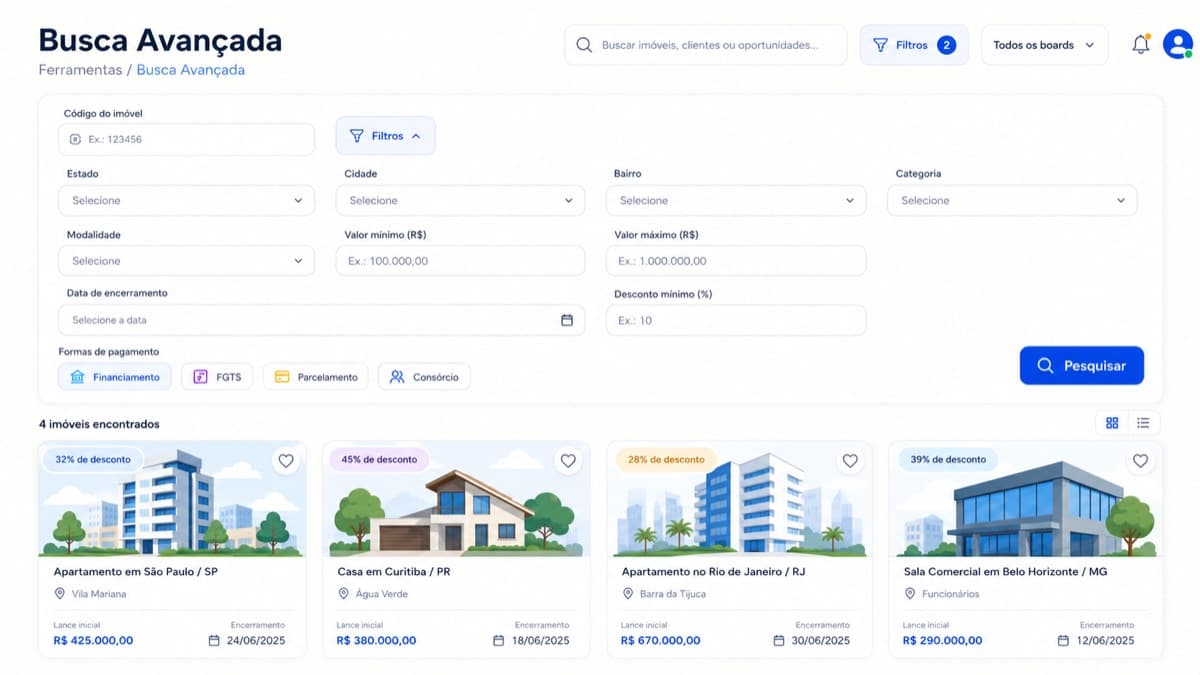Screen dimensions: 1200x675
Task: Open the top Filtros button with badge 2
Action: 914,45
